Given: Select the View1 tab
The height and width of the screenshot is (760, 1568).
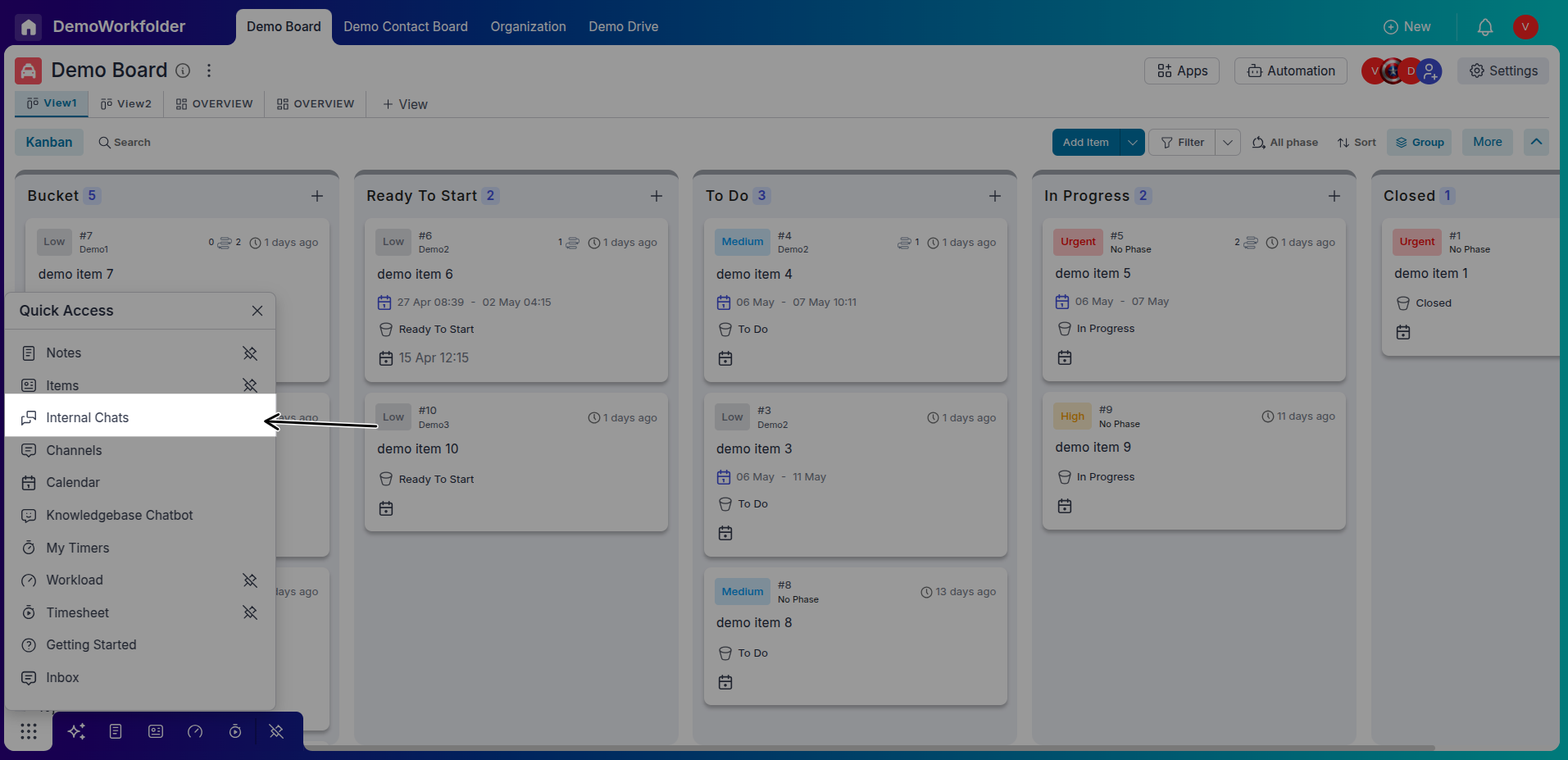Looking at the screenshot, I should point(52,103).
